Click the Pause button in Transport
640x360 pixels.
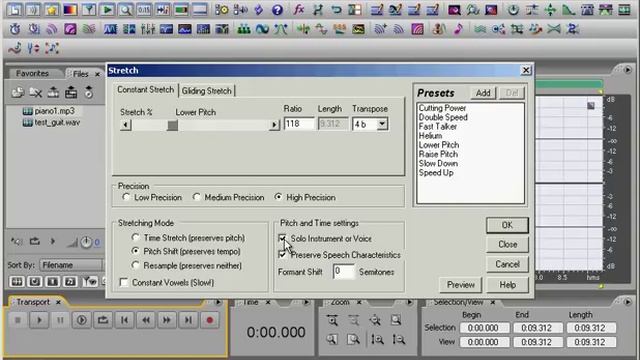point(60,320)
